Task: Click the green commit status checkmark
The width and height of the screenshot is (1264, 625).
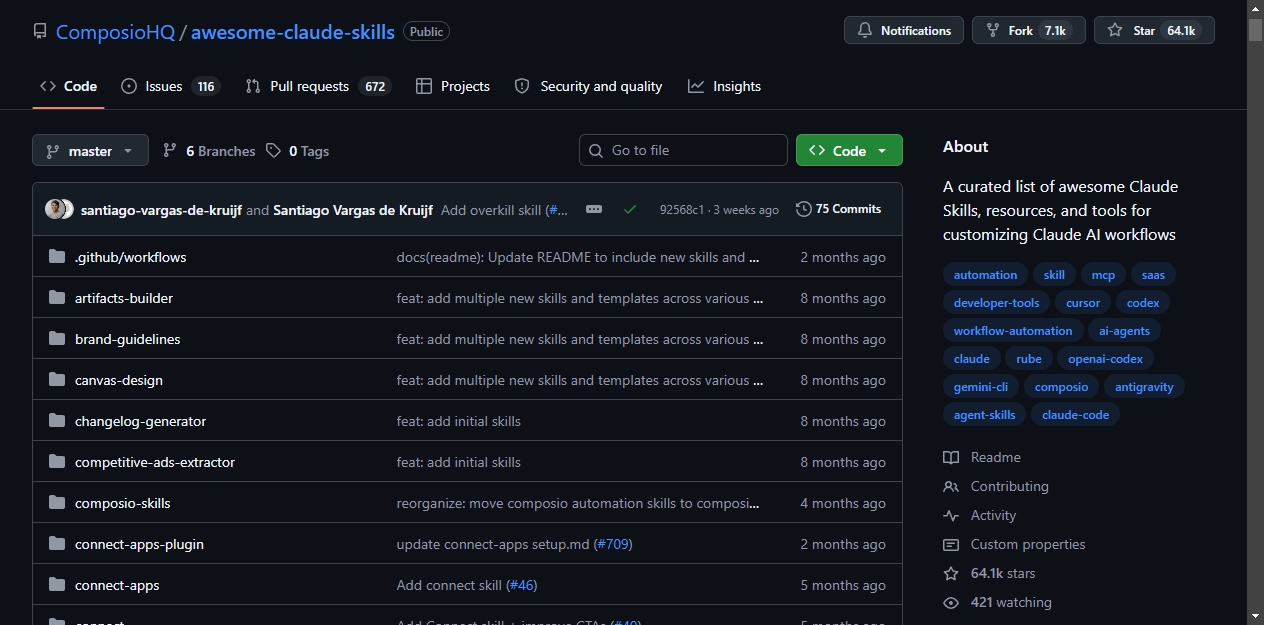Action: (x=629, y=209)
